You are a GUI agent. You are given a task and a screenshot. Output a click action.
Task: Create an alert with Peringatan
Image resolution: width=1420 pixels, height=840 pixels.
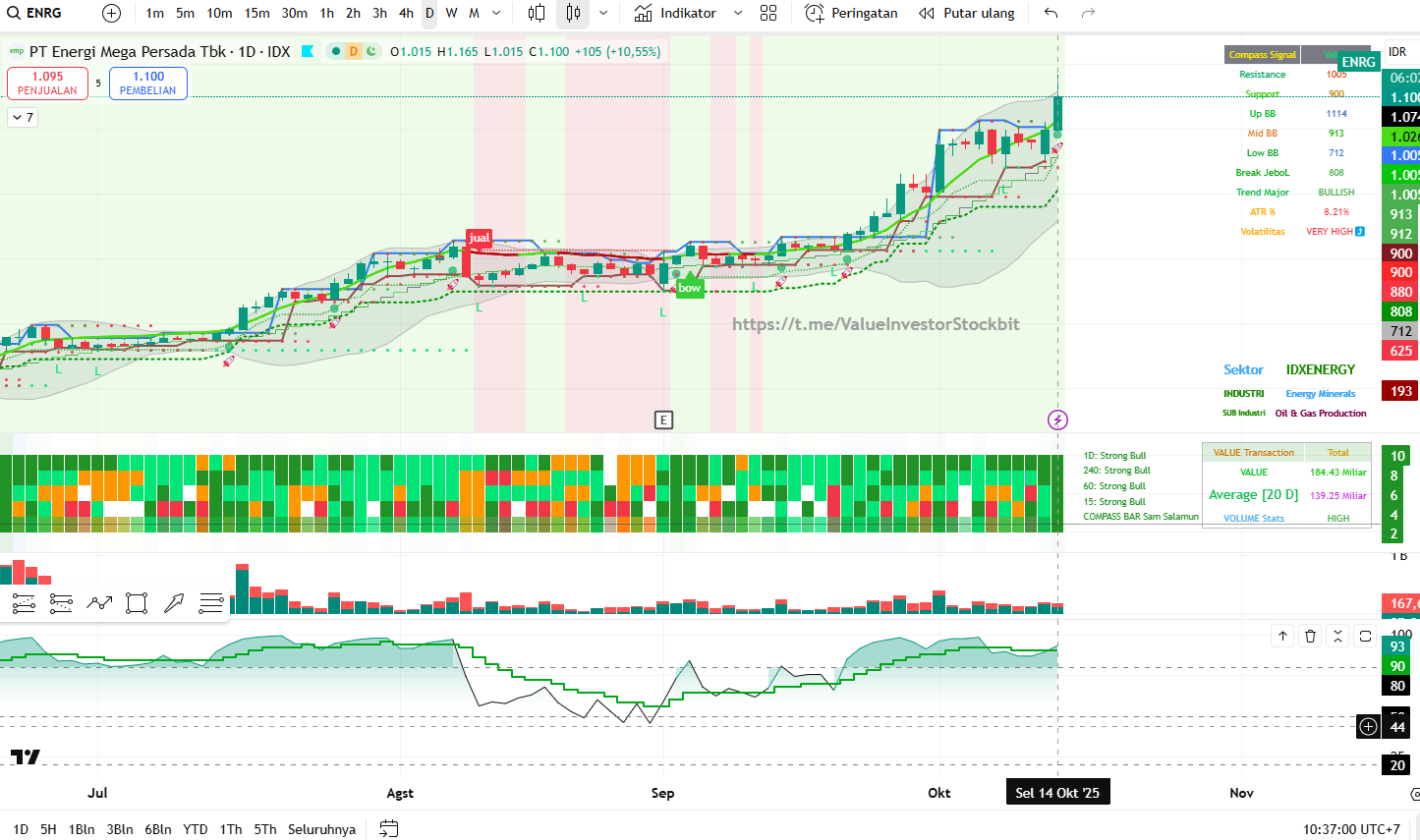pyautogui.click(x=851, y=13)
